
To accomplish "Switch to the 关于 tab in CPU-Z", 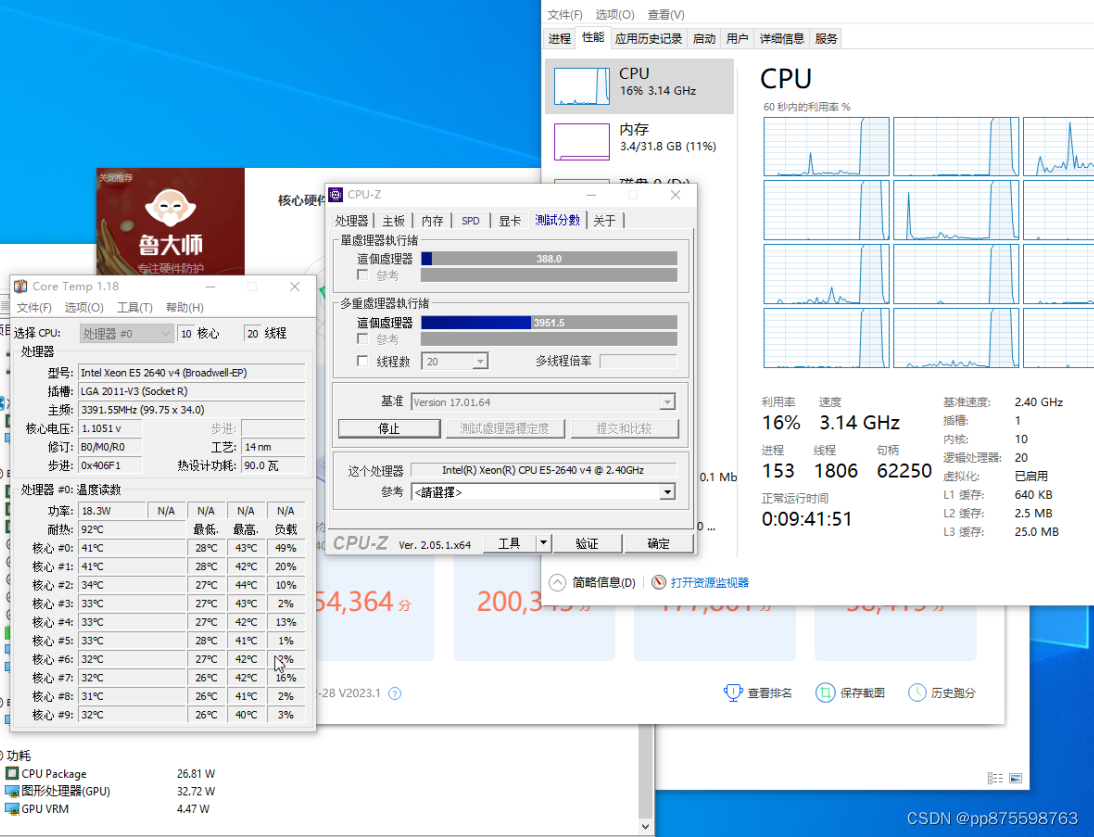I will point(605,221).
